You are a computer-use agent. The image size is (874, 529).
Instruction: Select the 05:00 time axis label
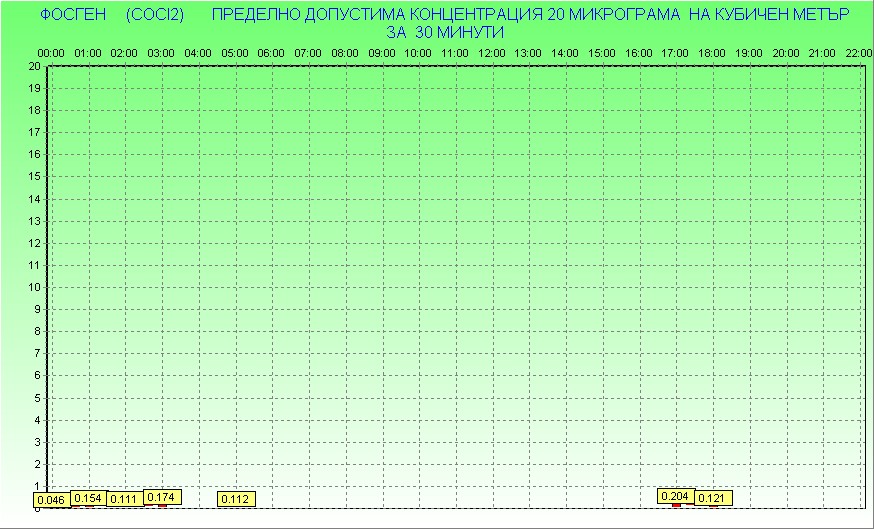tap(235, 53)
